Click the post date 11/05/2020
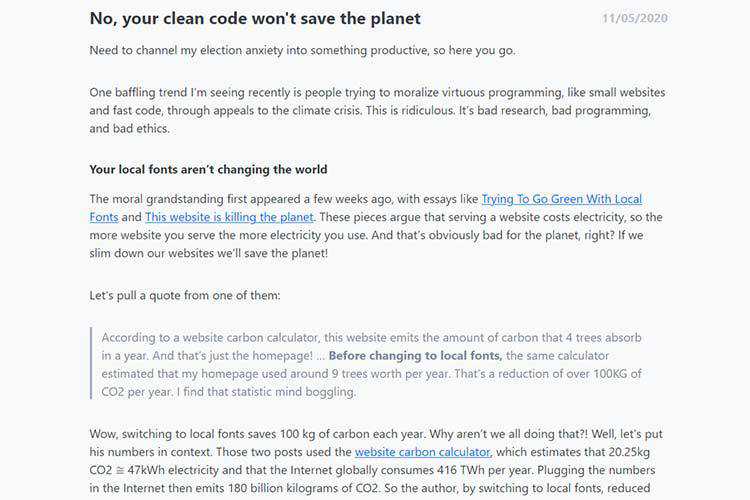This screenshot has height=500, width=750. [634, 19]
